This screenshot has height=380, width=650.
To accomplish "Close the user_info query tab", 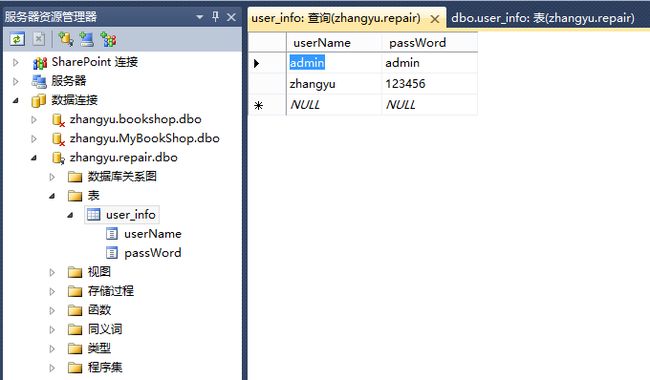I will pos(434,19).
